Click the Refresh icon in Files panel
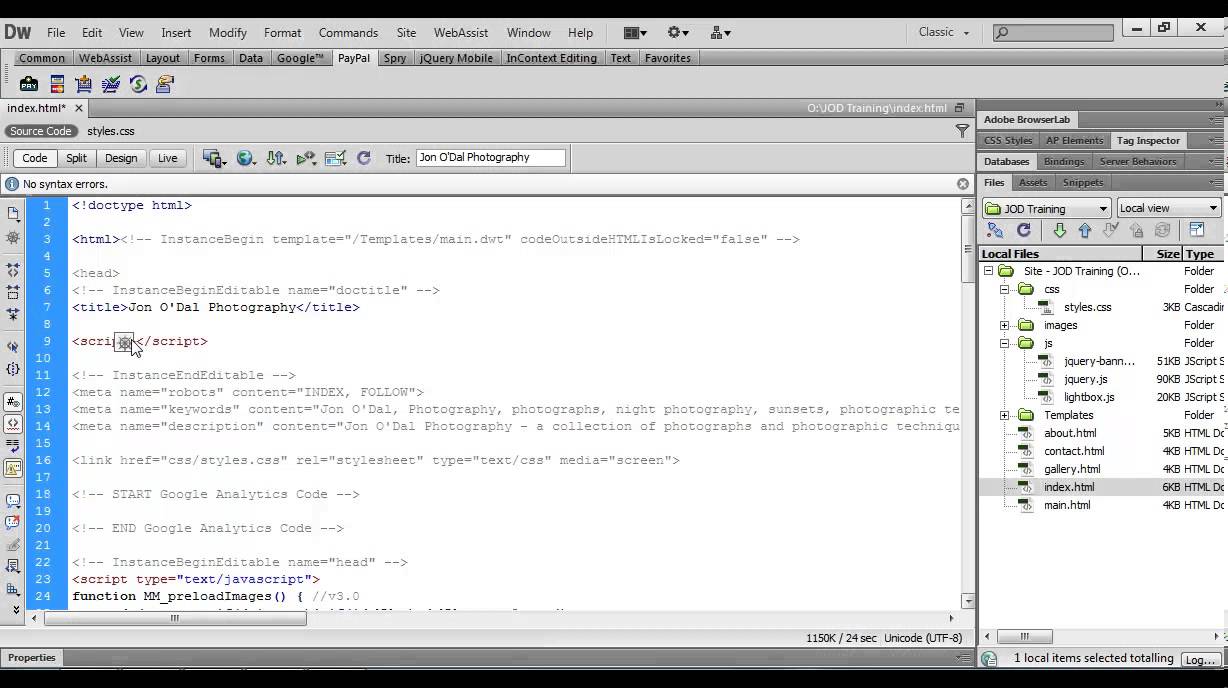1228x688 pixels. 1024,231
